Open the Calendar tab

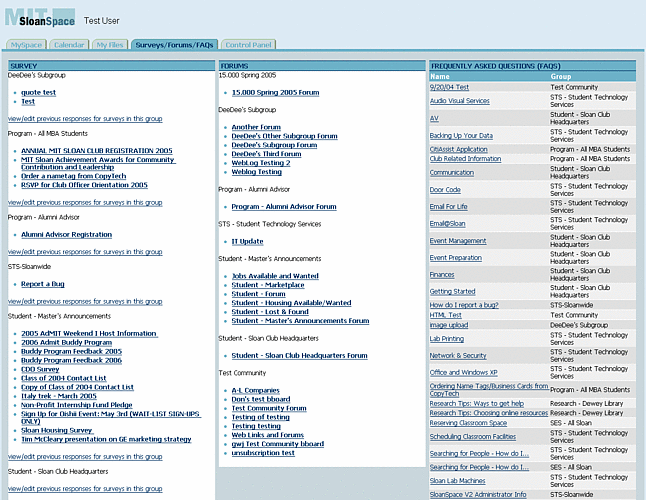(x=69, y=45)
